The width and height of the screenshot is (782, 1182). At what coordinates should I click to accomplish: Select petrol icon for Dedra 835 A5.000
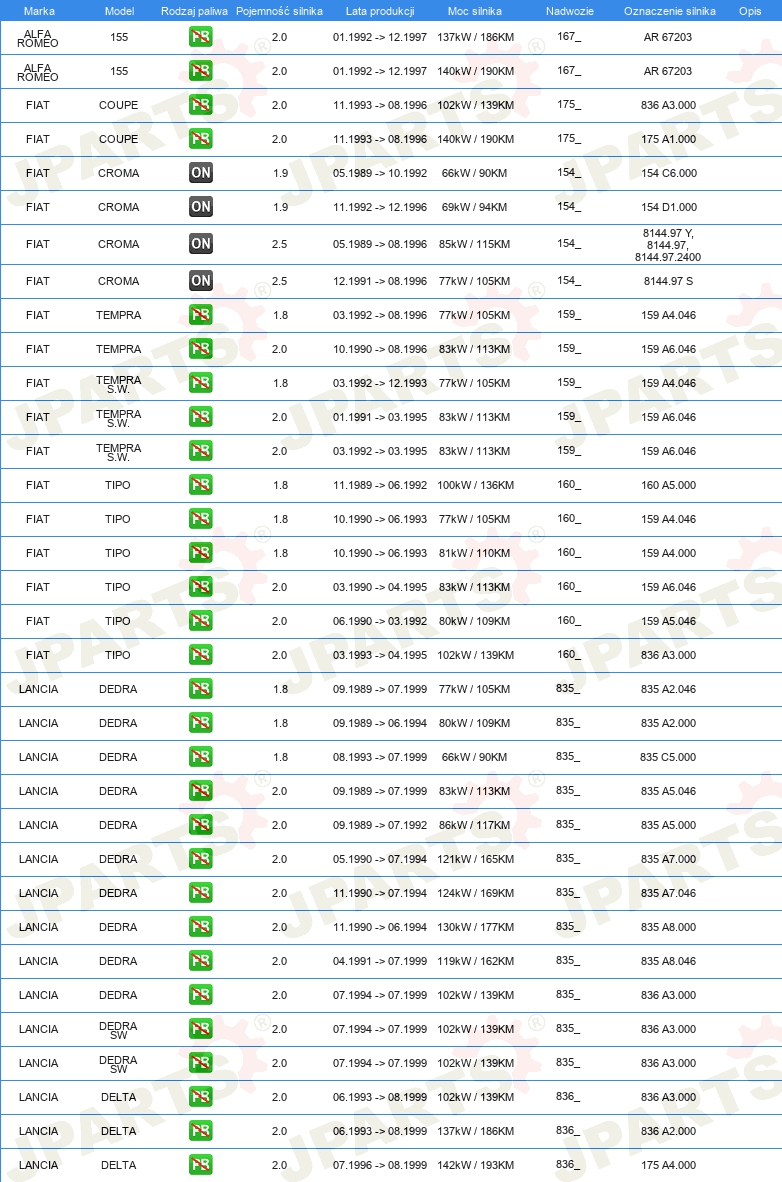201,825
